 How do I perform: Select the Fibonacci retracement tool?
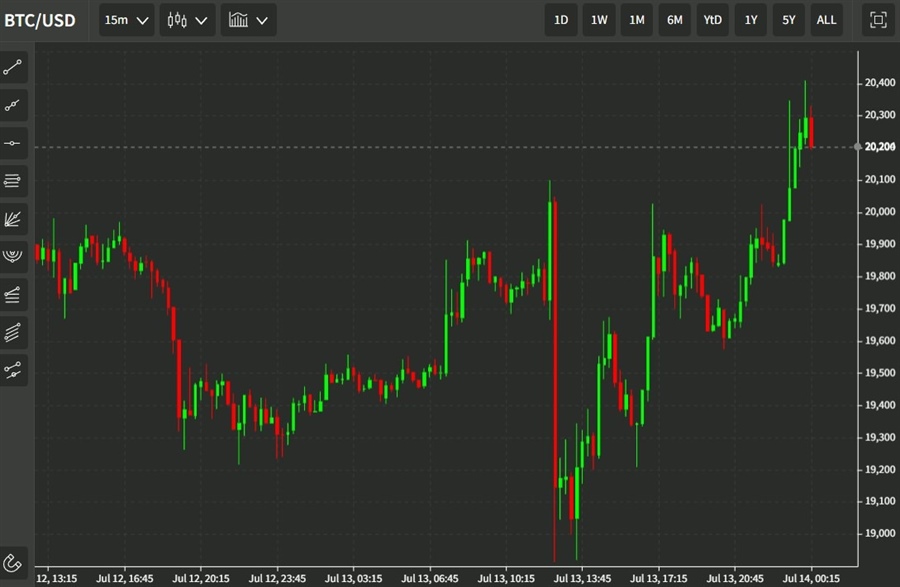click(x=14, y=181)
